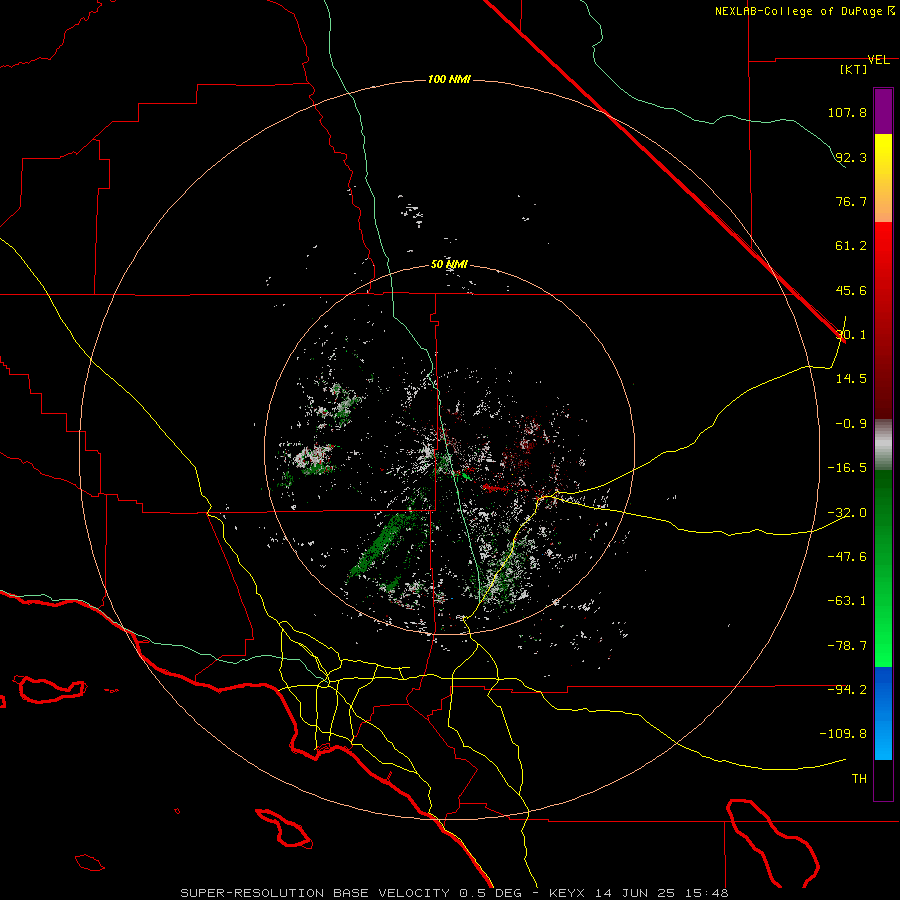Pick the green segment of velocity color bar
The image size is (900, 900).
883,568
